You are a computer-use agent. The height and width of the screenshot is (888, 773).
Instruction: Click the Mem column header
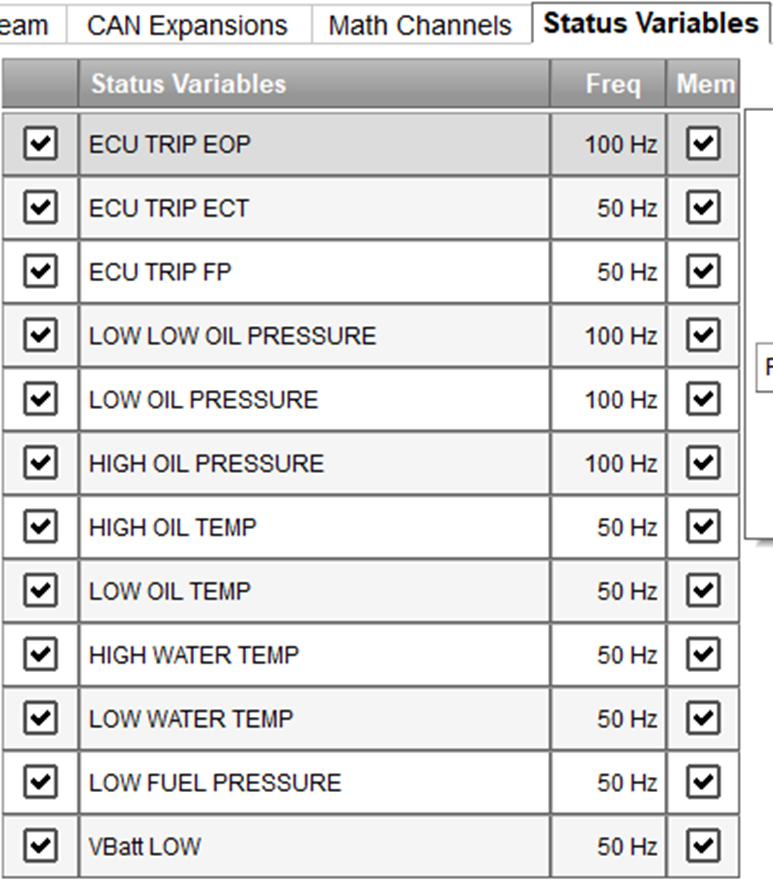tap(704, 85)
